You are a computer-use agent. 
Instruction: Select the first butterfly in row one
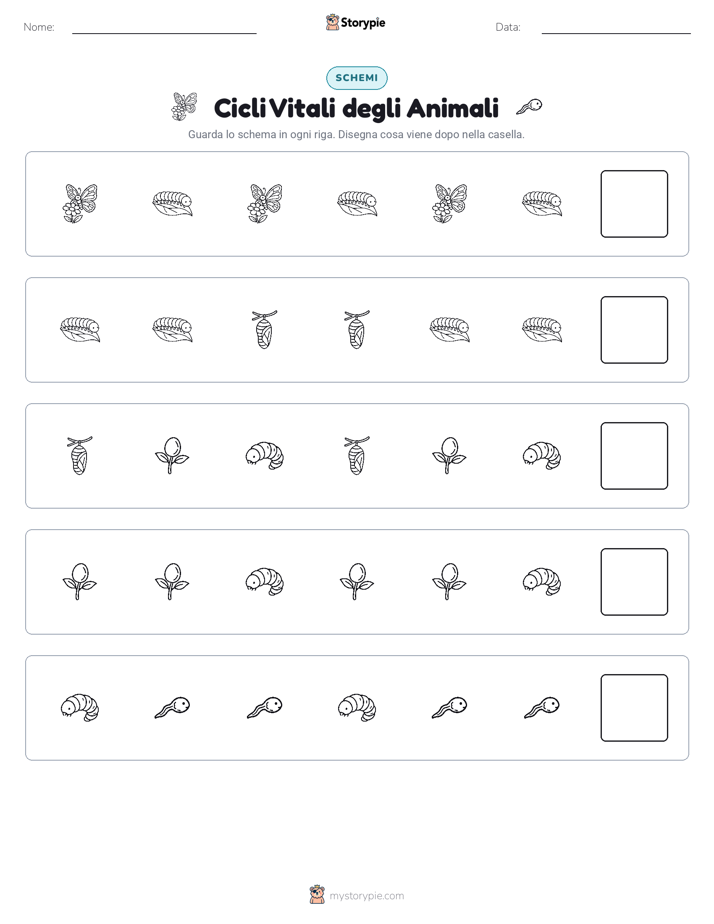(80, 203)
